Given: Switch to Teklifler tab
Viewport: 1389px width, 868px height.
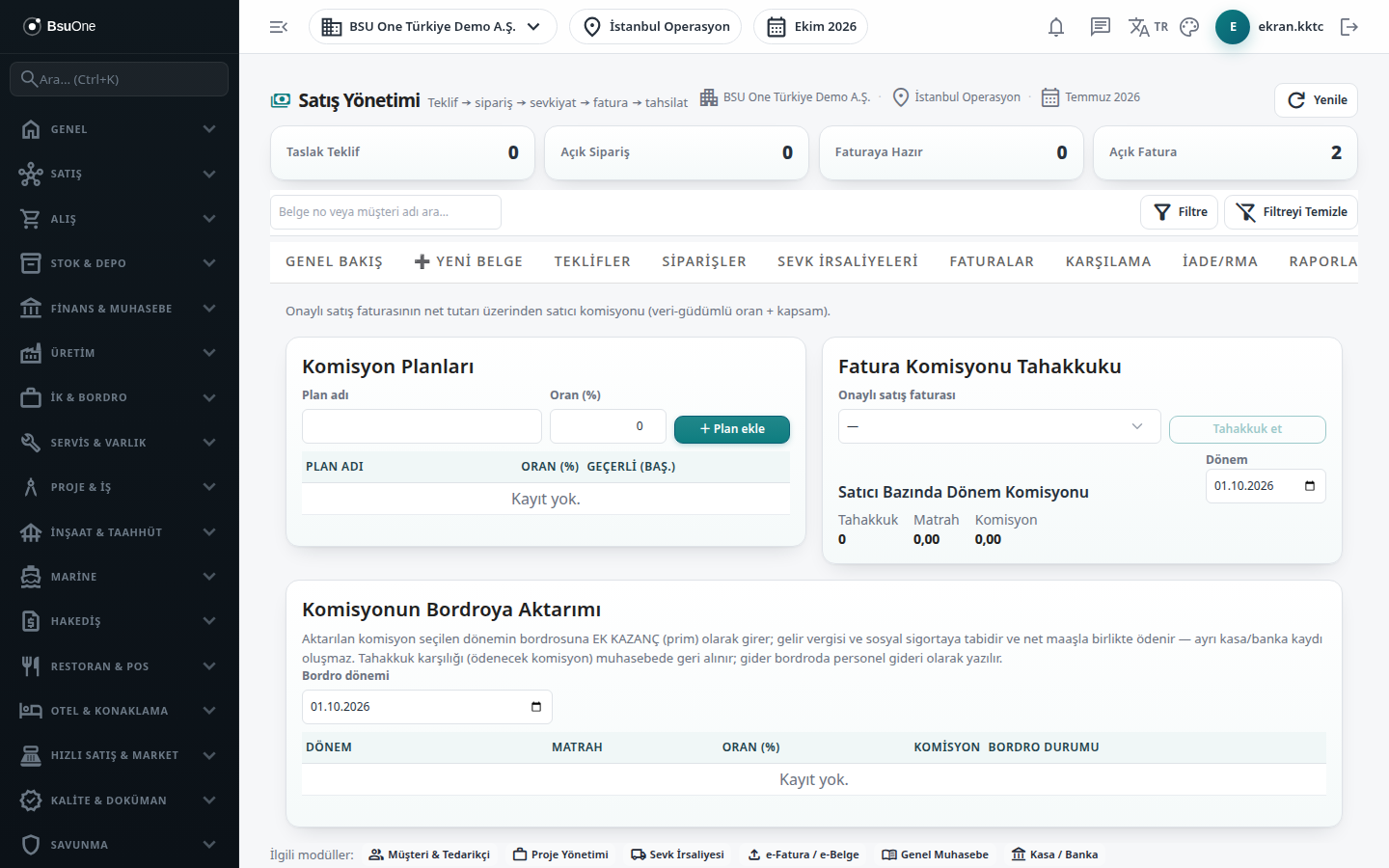Looking at the screenshot, I should click(592, 261).
